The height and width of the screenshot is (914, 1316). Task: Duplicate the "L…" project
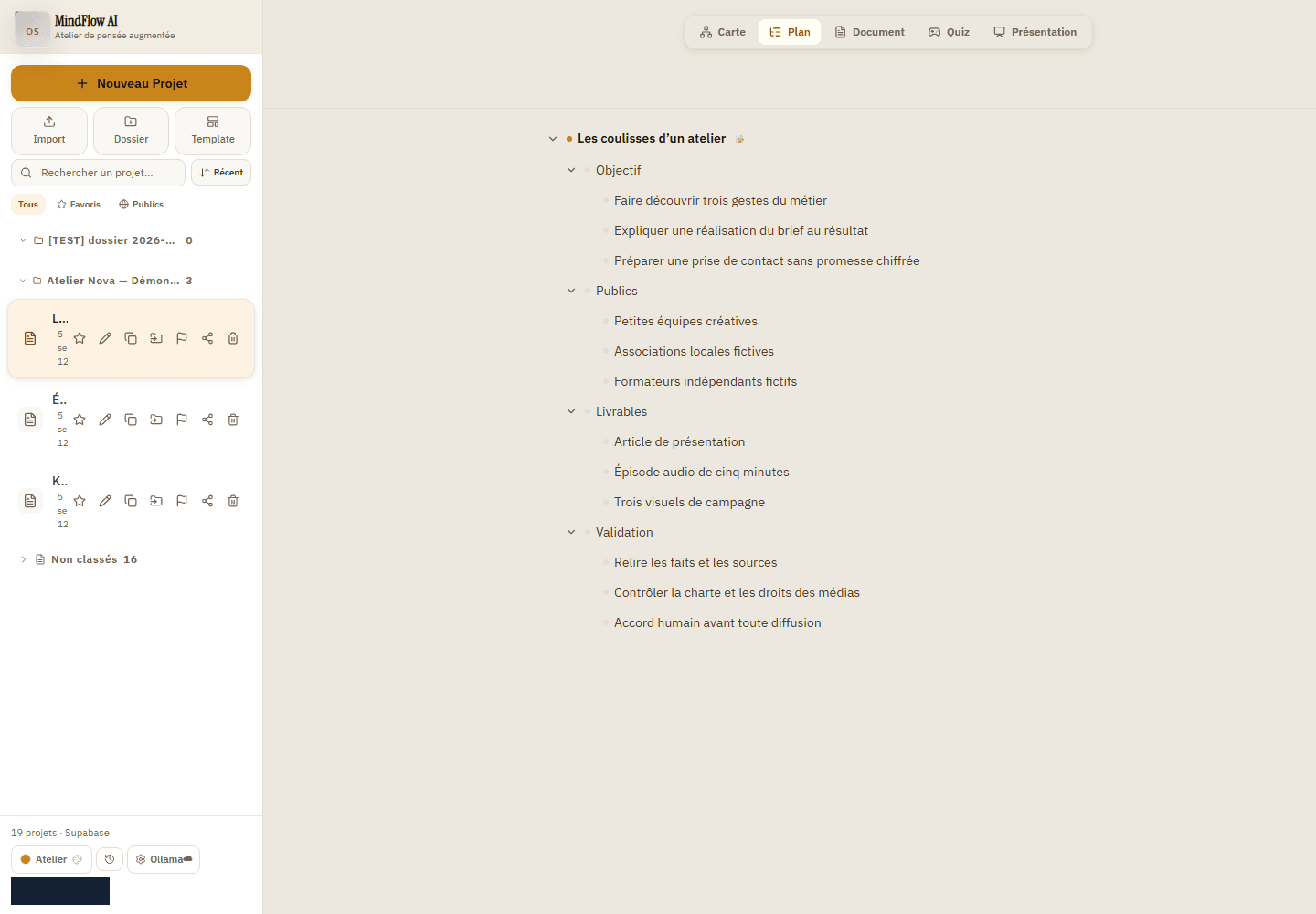(x=131, y=338)
